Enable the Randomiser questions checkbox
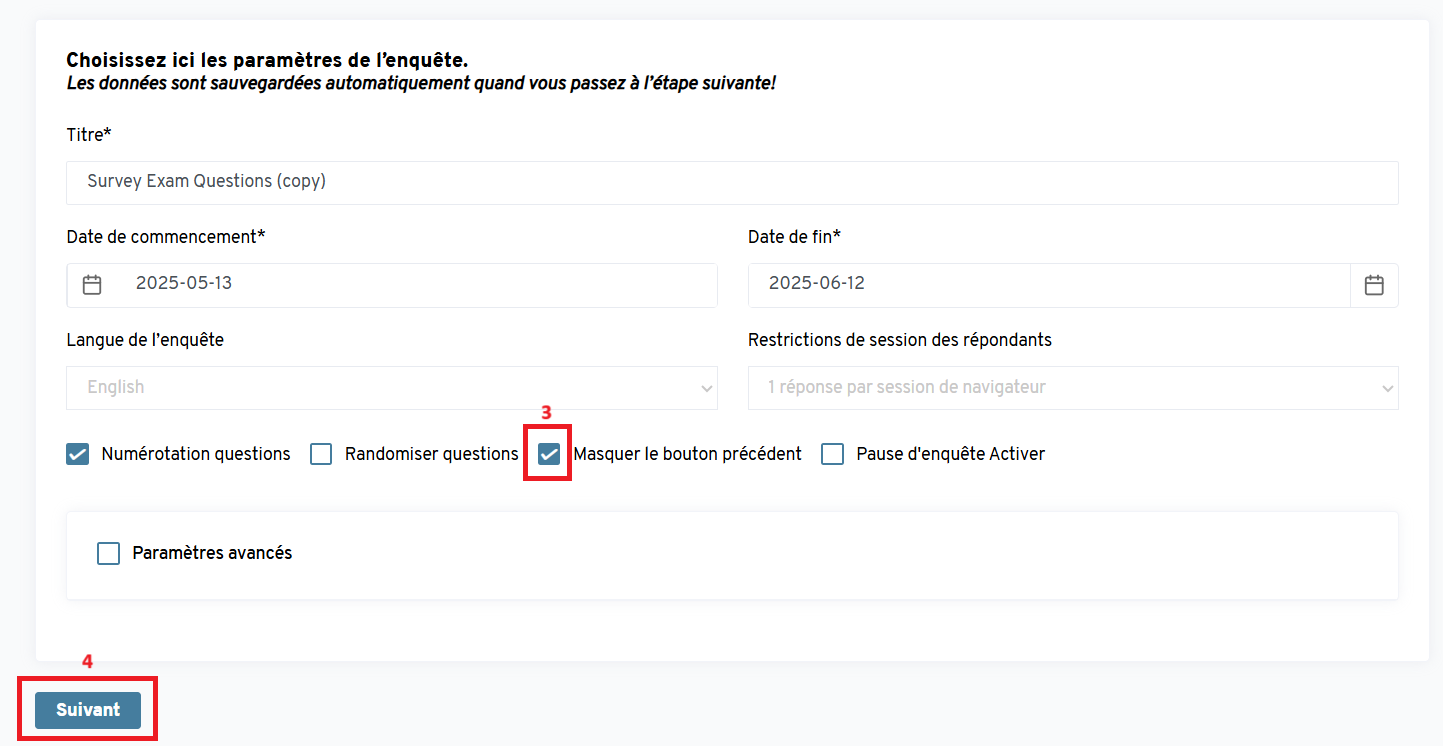Screen dimensions: 1443x746 321,454
